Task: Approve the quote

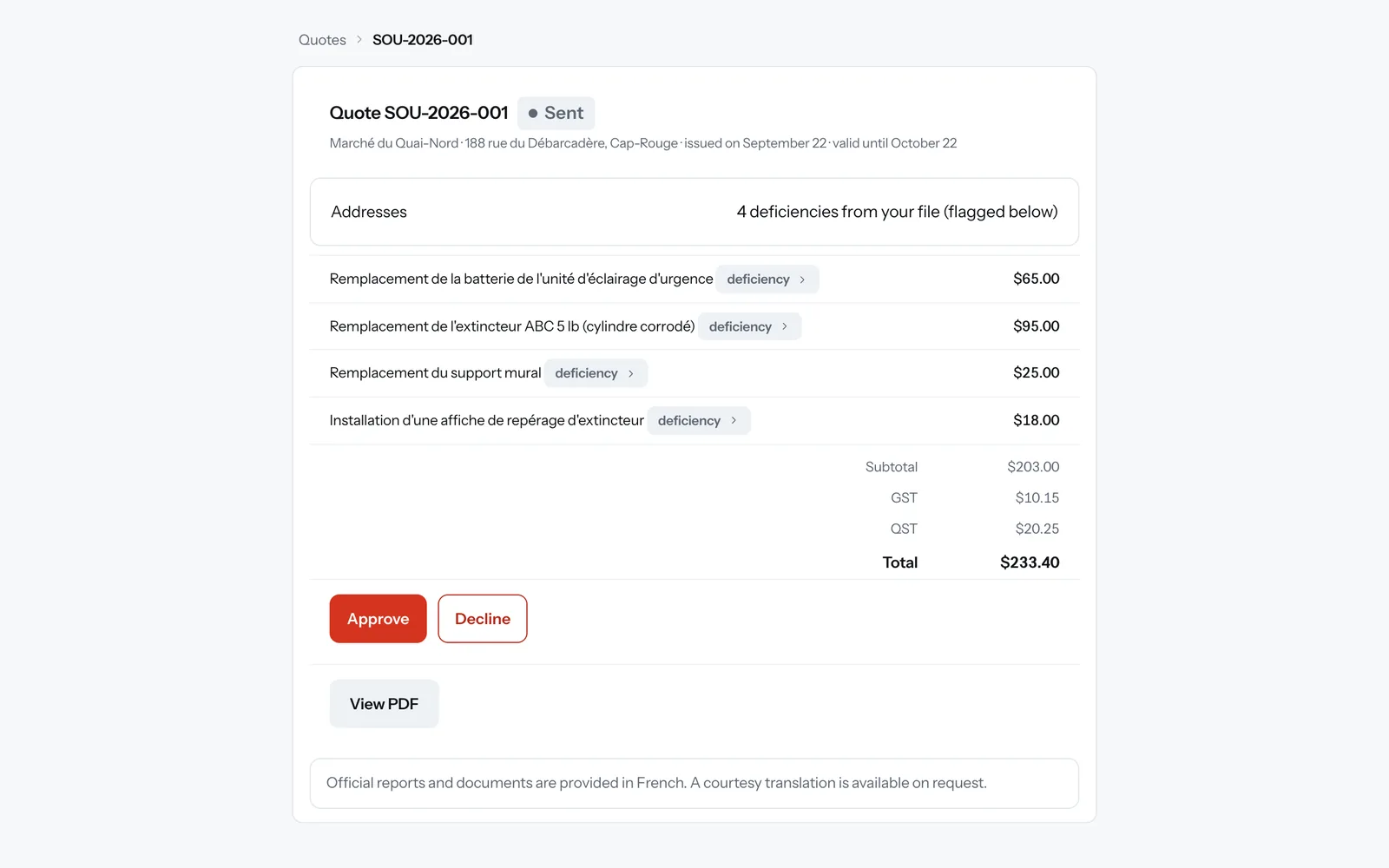Action: coord(378,619)
